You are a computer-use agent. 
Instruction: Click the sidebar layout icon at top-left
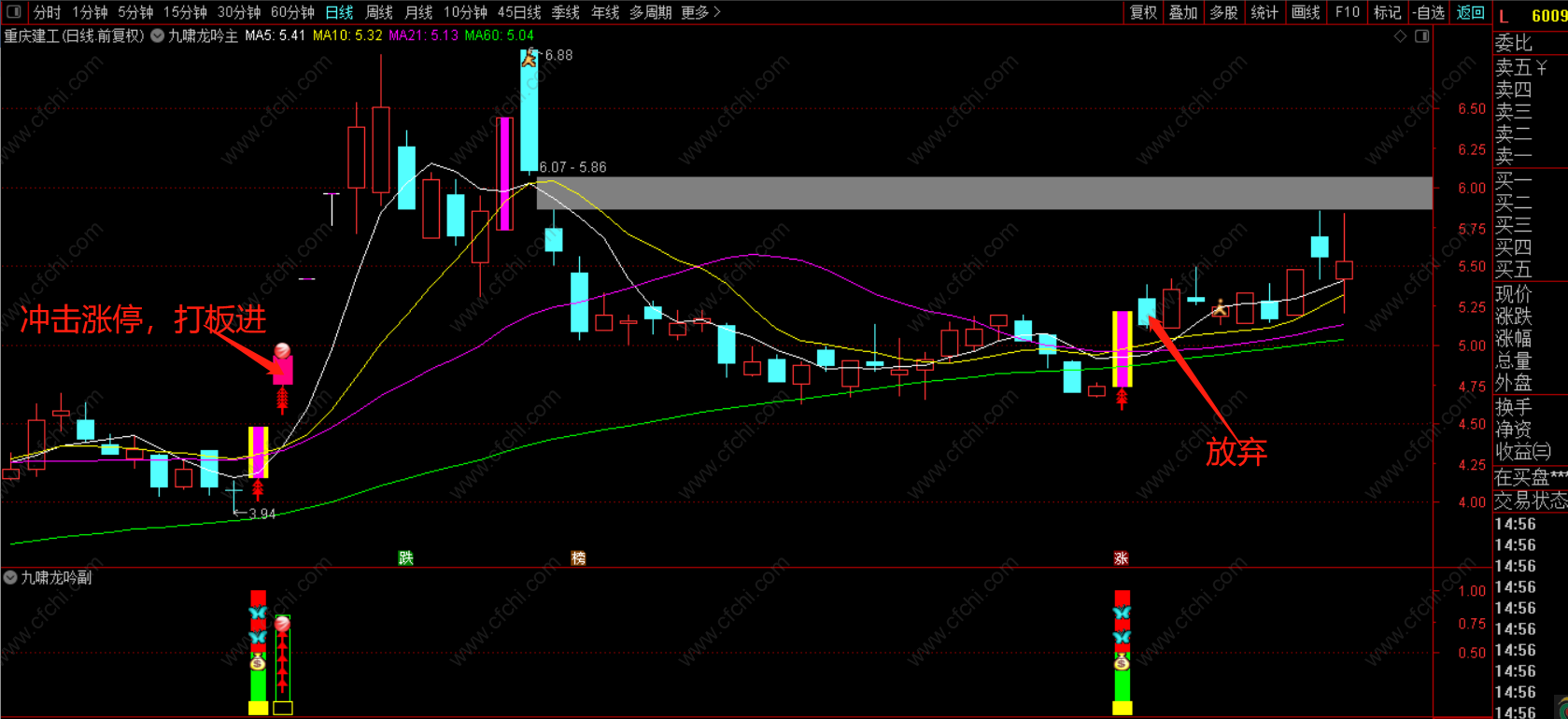pos(14,12)
